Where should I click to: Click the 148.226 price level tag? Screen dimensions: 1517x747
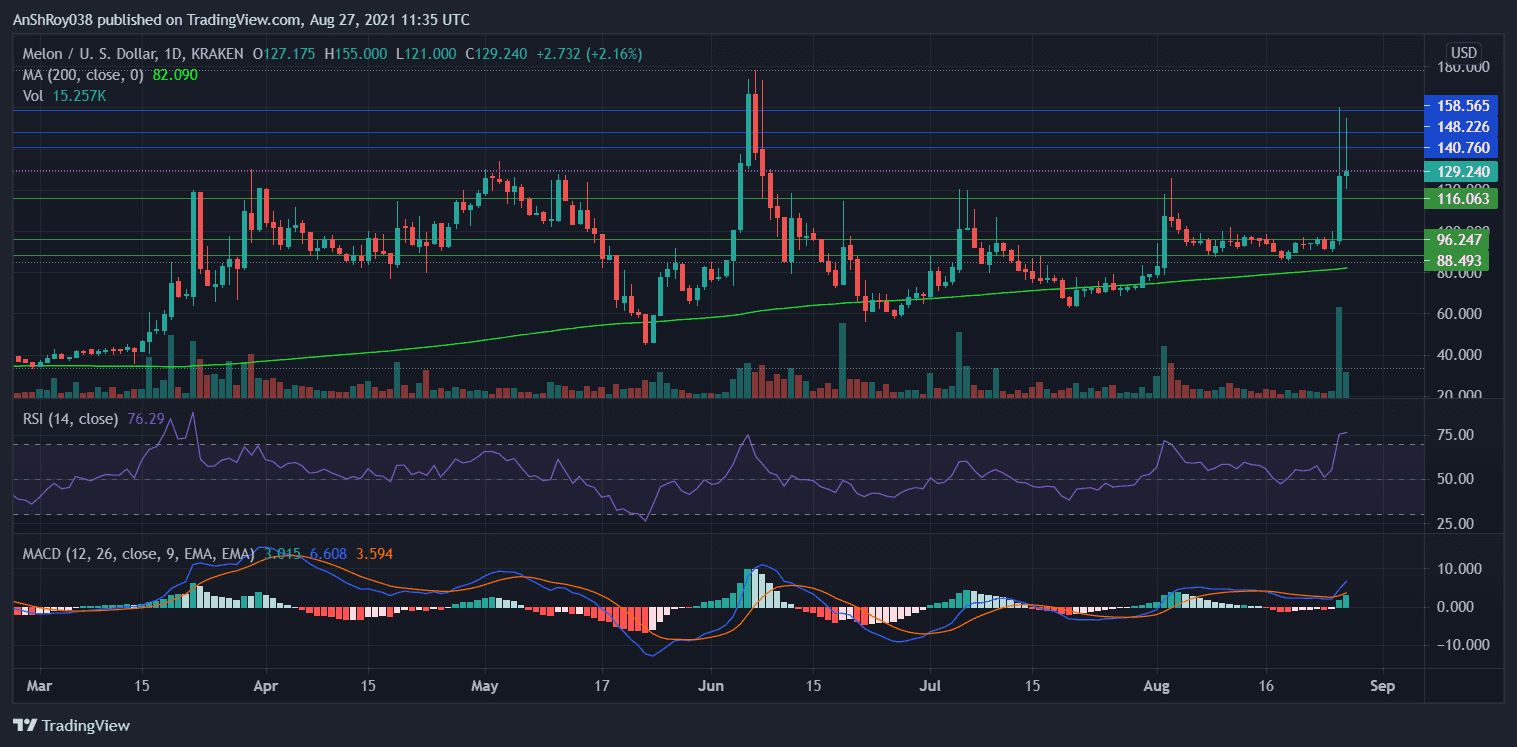tap(1463, 127)
